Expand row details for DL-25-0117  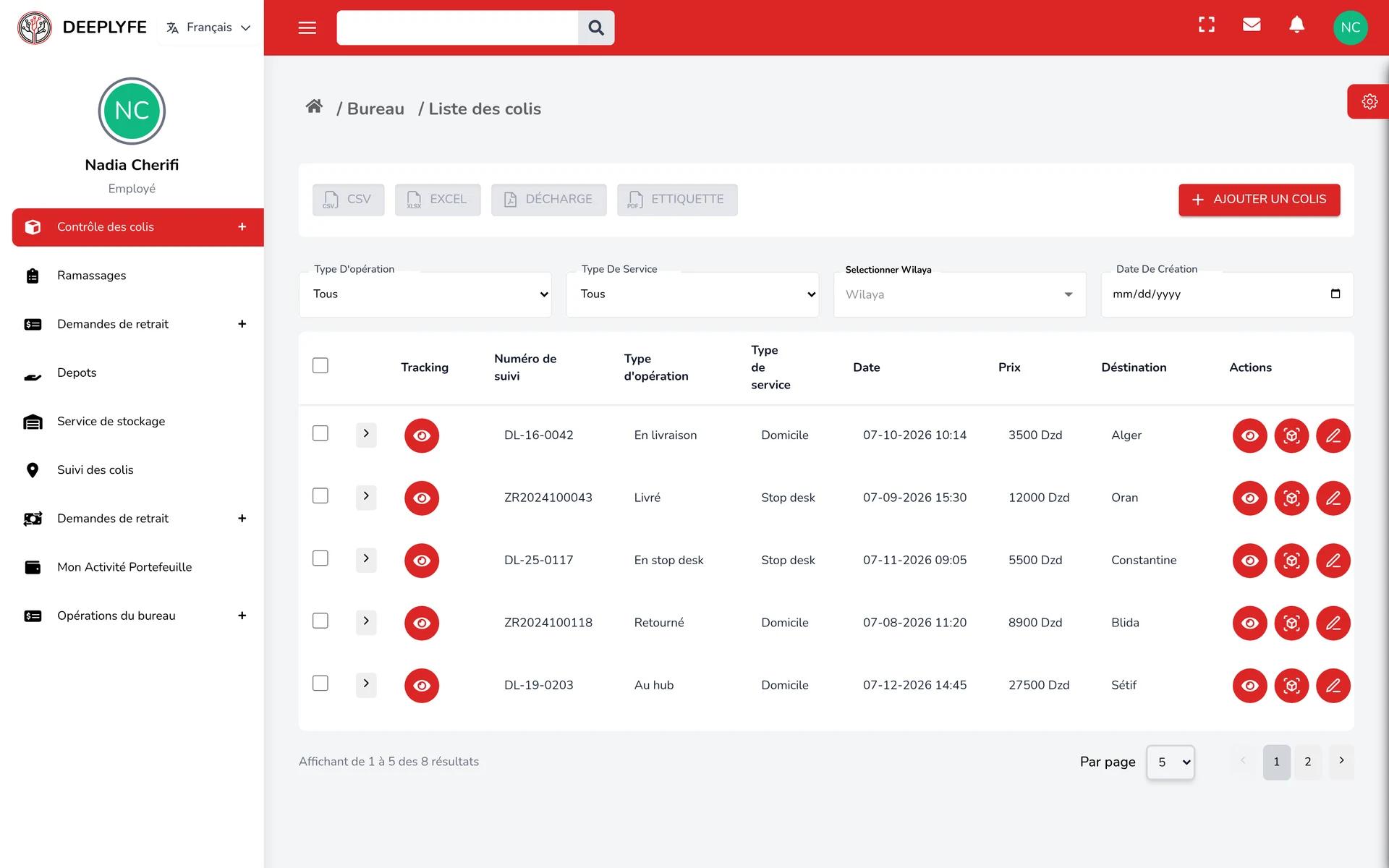(366, 559)
